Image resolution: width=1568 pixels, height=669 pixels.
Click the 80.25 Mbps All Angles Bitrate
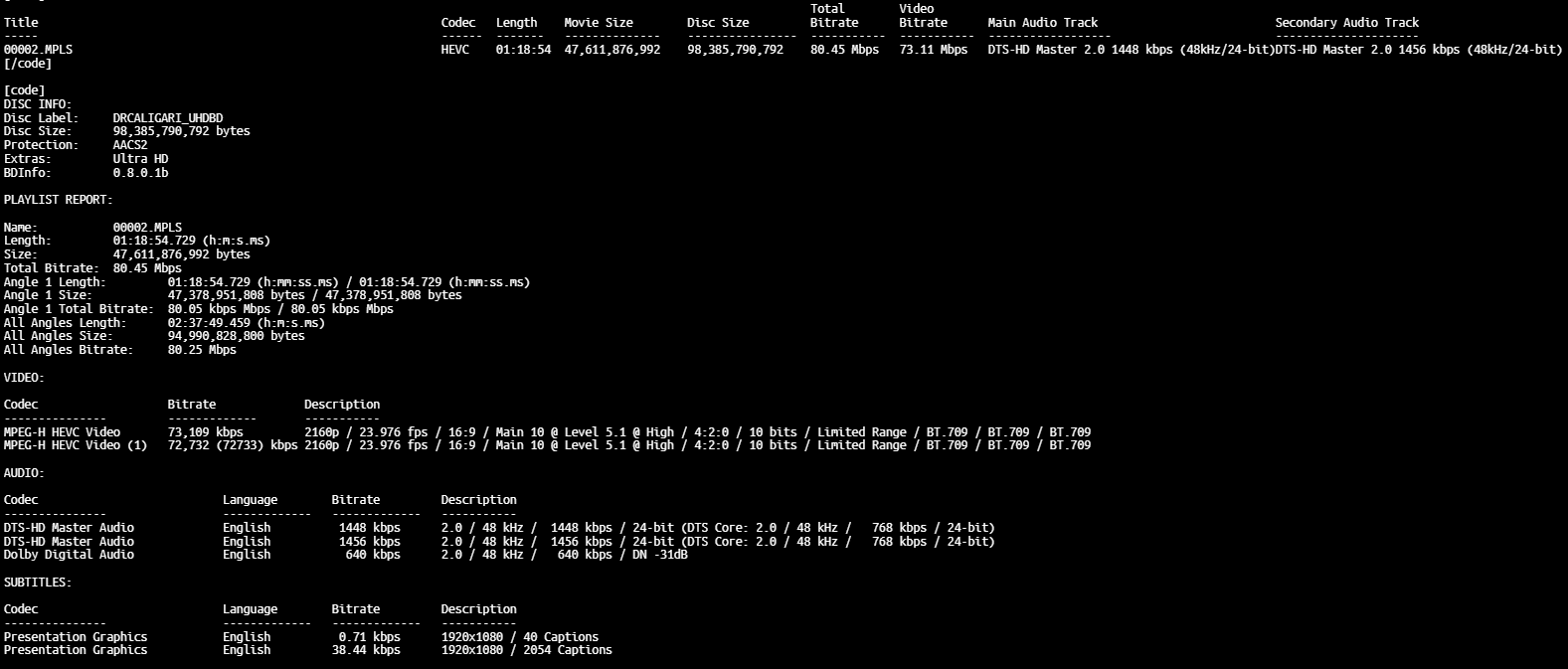click(x=202, y=350)
